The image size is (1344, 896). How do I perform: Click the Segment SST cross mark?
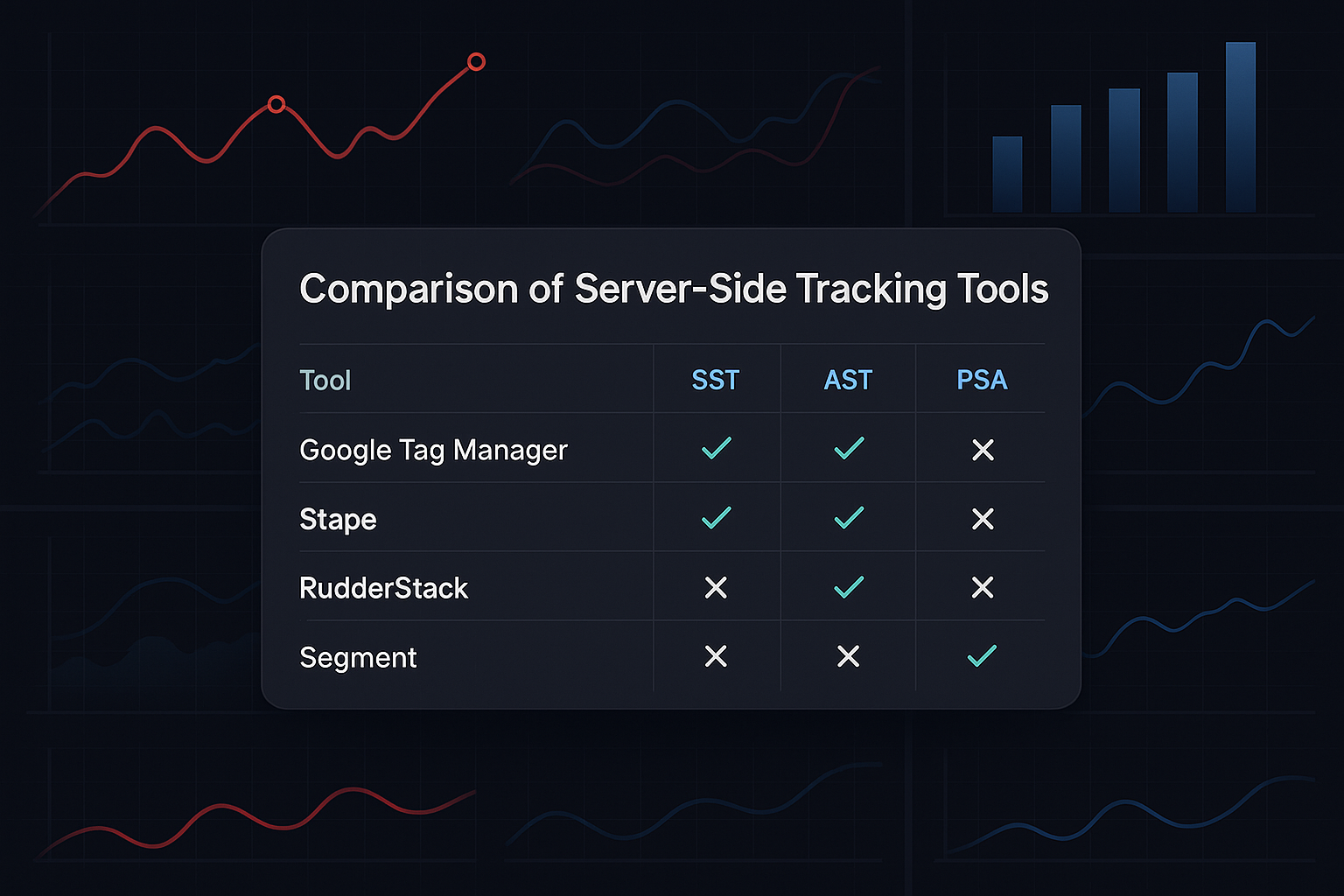[716, 656]
